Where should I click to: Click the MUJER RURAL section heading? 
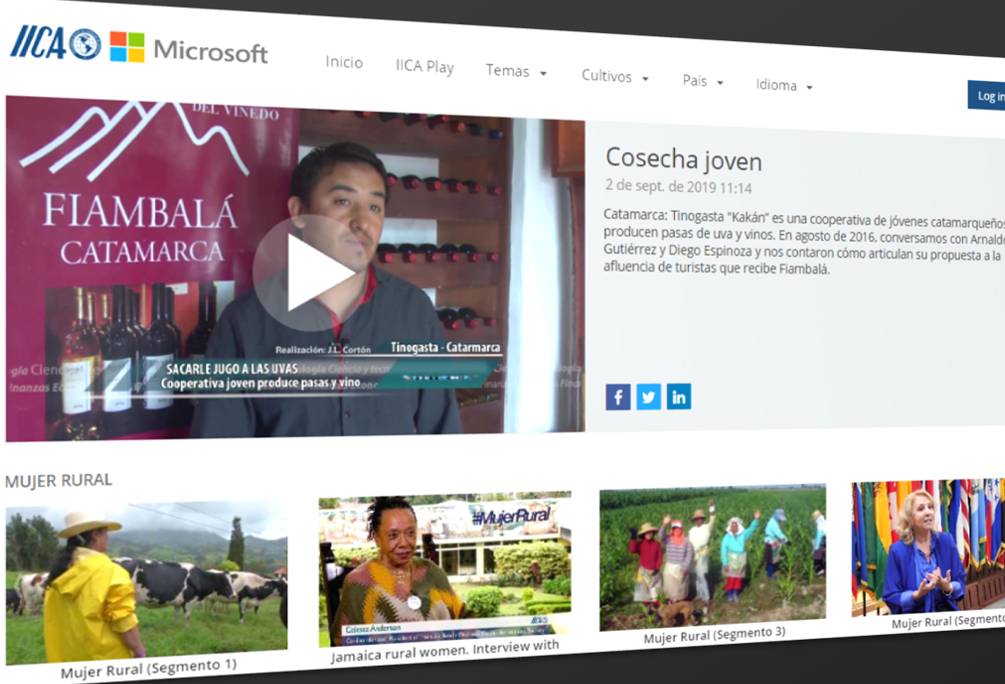click(58, 480)
